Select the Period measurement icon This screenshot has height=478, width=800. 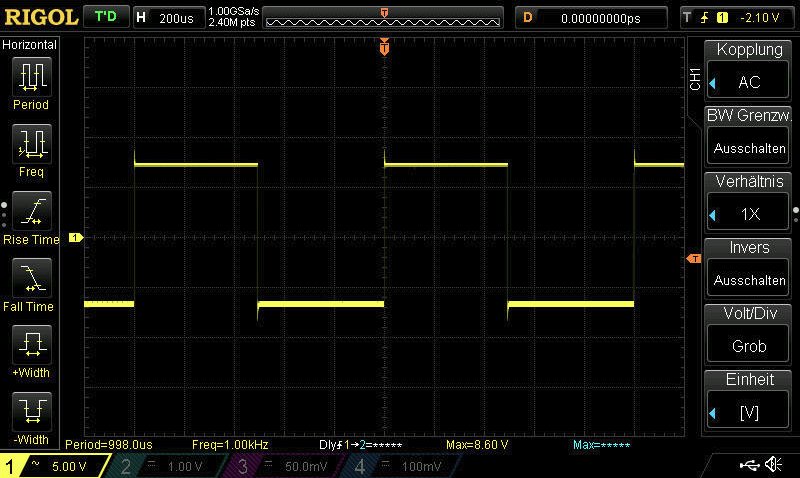pyautogui.click(x=32, y=77)
